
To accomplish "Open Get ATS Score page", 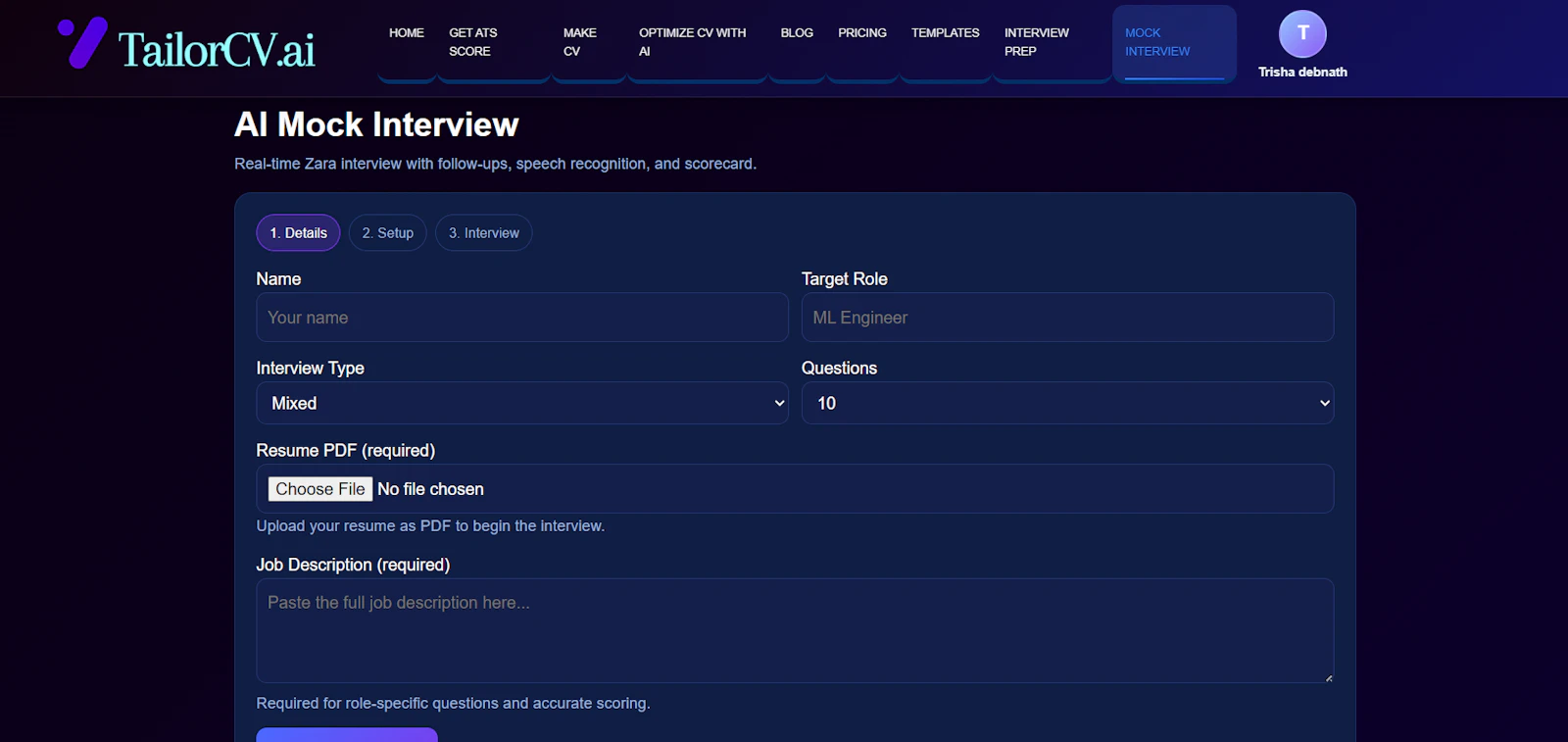I will [473, 42].
